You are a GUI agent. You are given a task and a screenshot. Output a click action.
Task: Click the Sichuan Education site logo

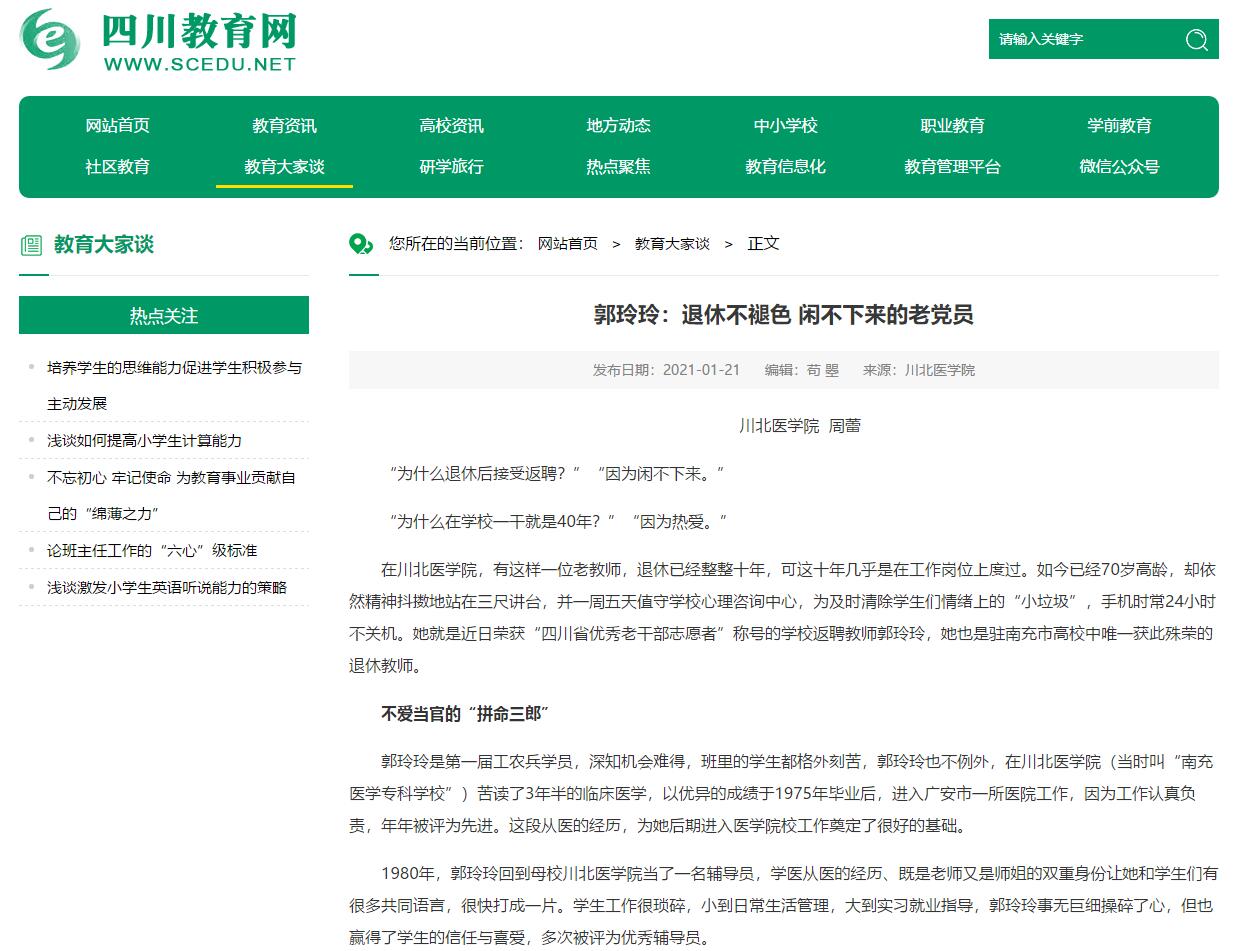pos(159,40)
